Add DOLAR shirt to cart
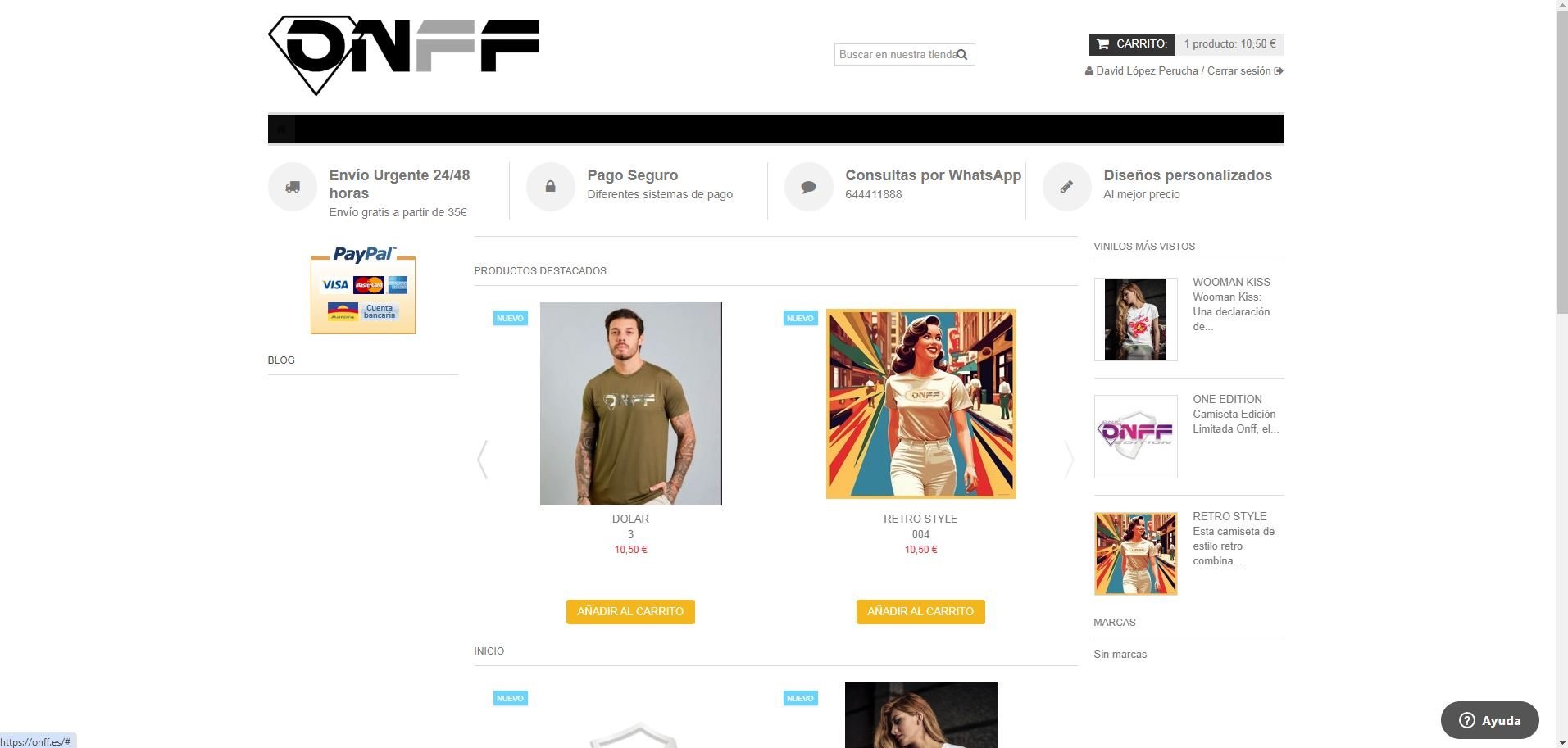 630,612
